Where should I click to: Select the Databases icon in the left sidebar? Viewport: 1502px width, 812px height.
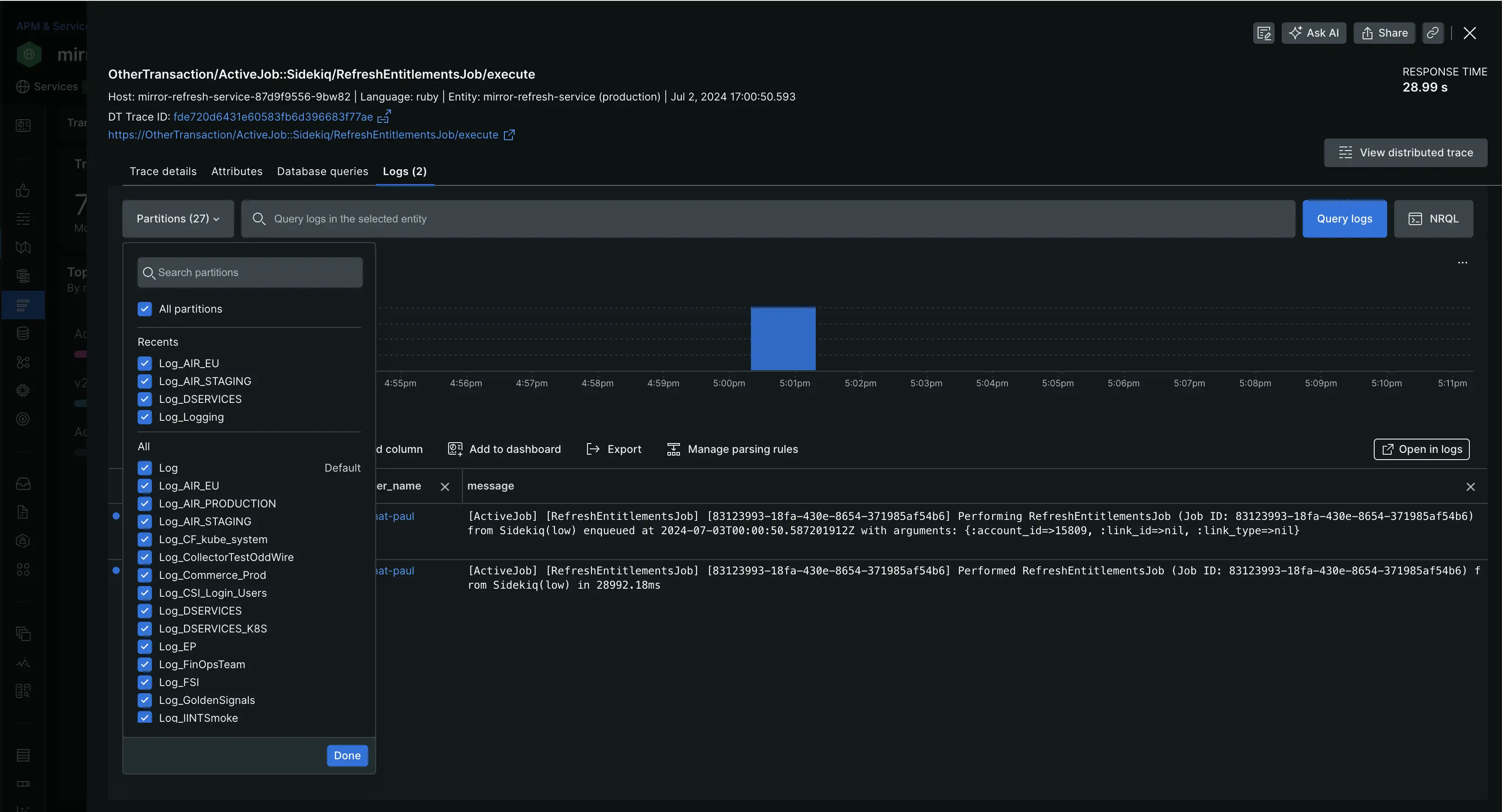click(x=23, y=332)
